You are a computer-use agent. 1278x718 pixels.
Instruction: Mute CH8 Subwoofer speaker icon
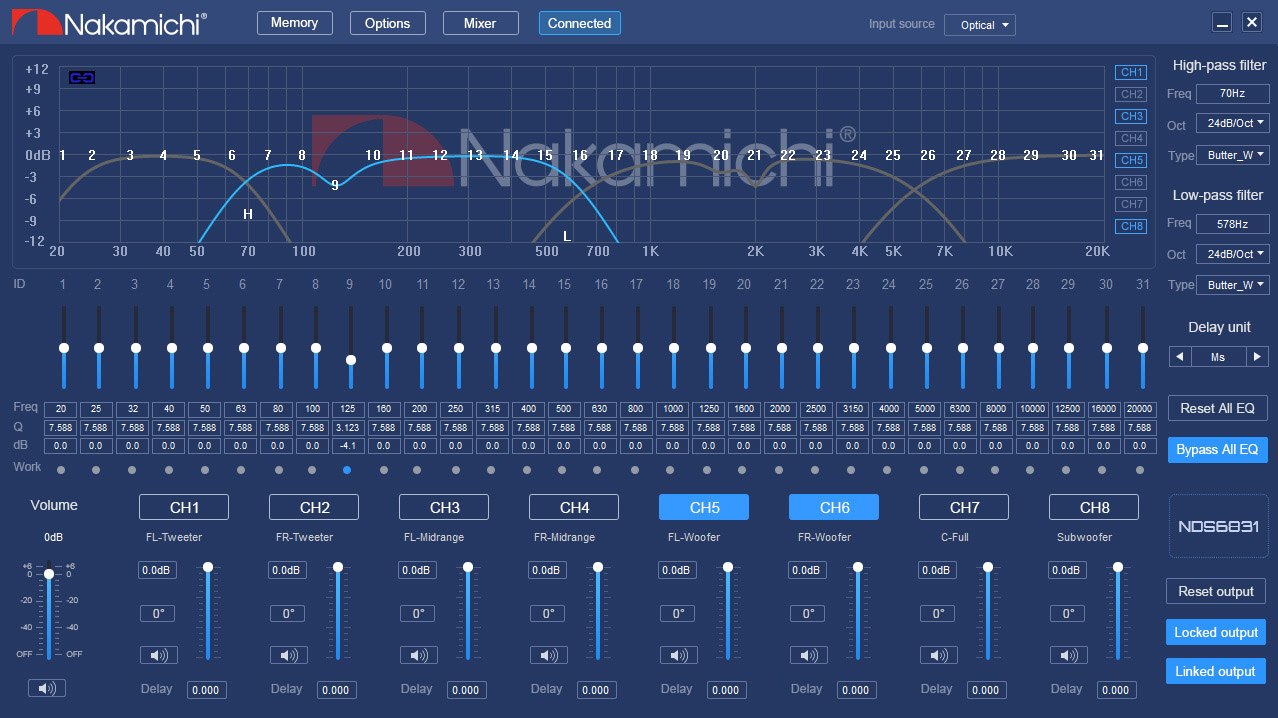tap(1069, 656)
